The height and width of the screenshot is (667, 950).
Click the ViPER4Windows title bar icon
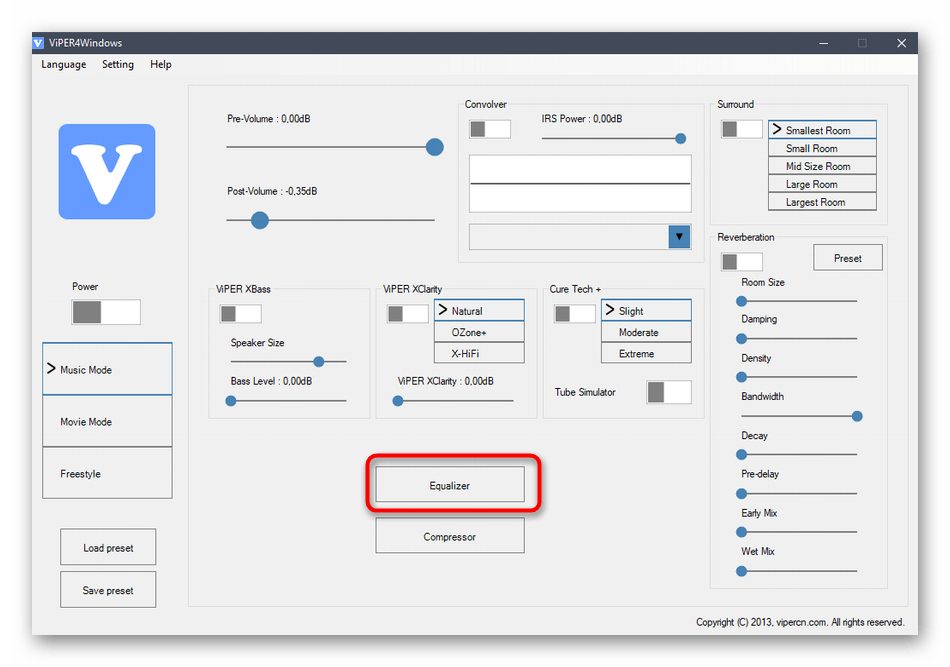tap(39, 43)
